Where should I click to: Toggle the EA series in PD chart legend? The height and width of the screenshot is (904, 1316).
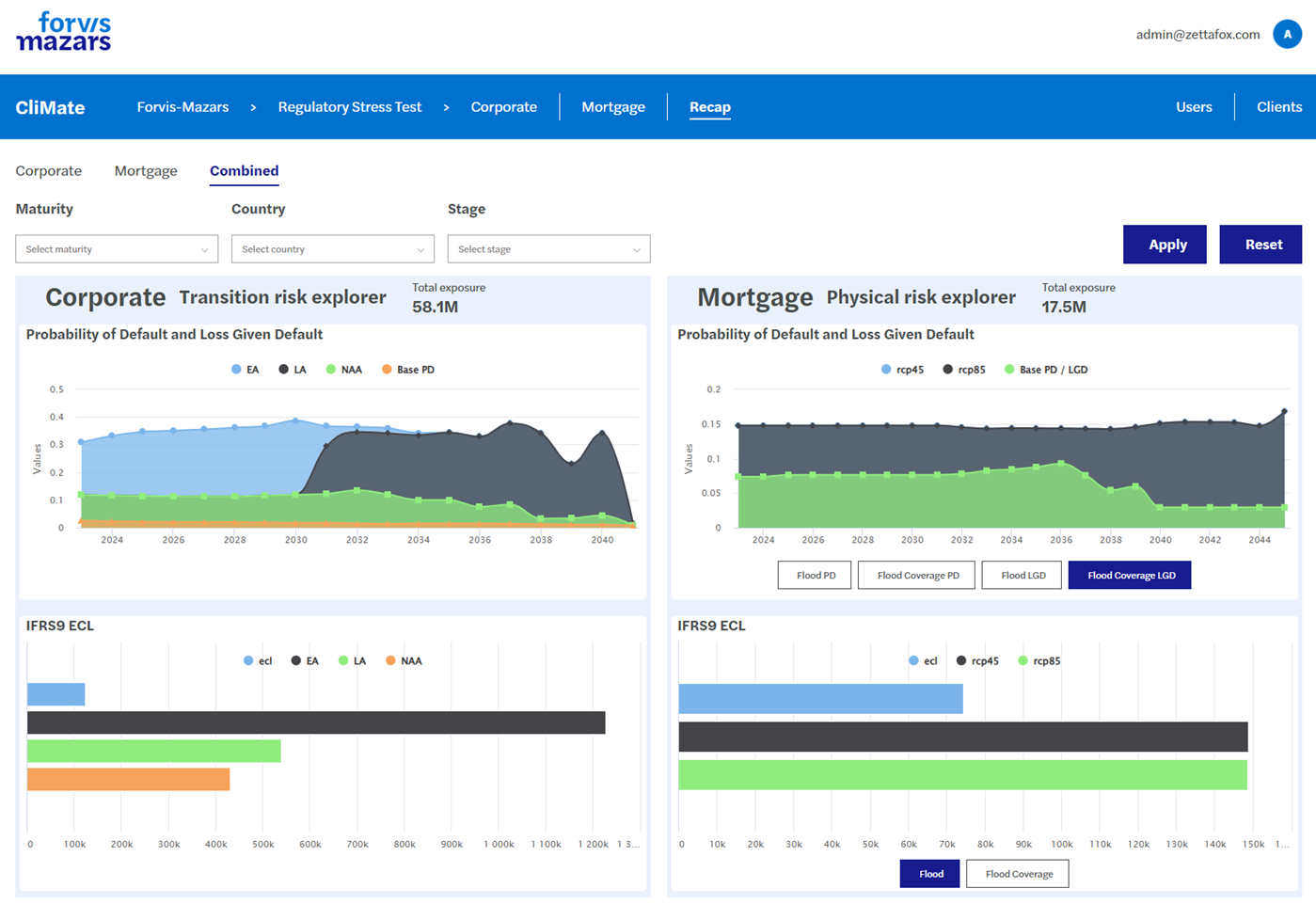pyautogui.click(x=246, y=370)
